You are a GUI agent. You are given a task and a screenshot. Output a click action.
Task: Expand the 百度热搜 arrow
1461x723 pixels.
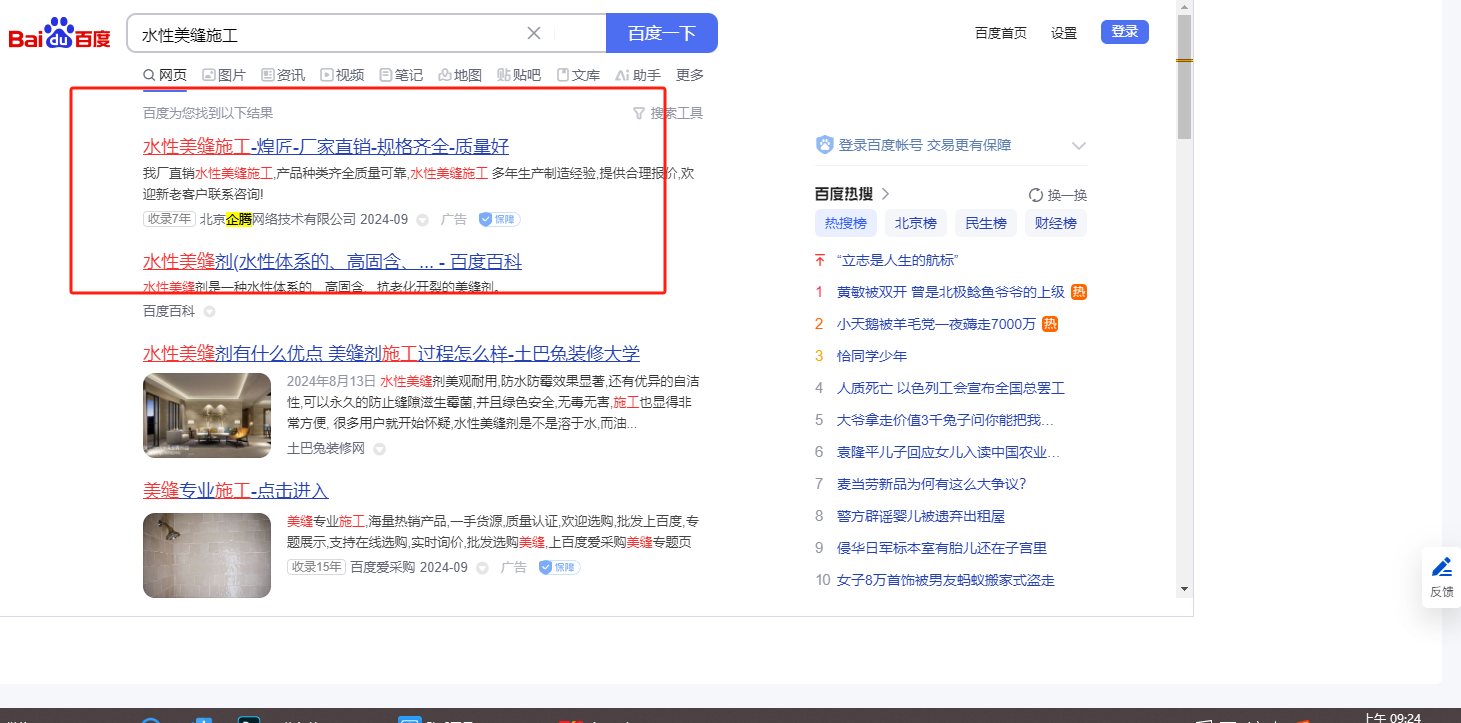(x=885, y=194)
